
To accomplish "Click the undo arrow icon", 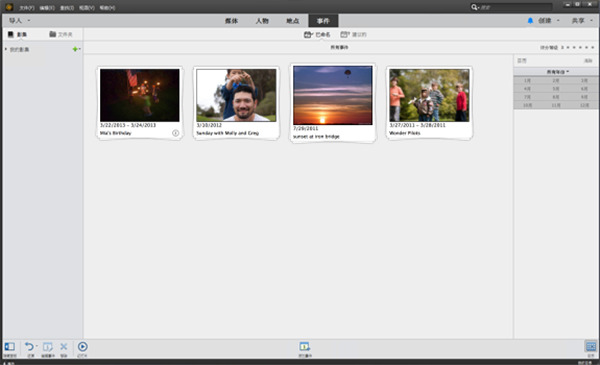I will coord(29,347).
